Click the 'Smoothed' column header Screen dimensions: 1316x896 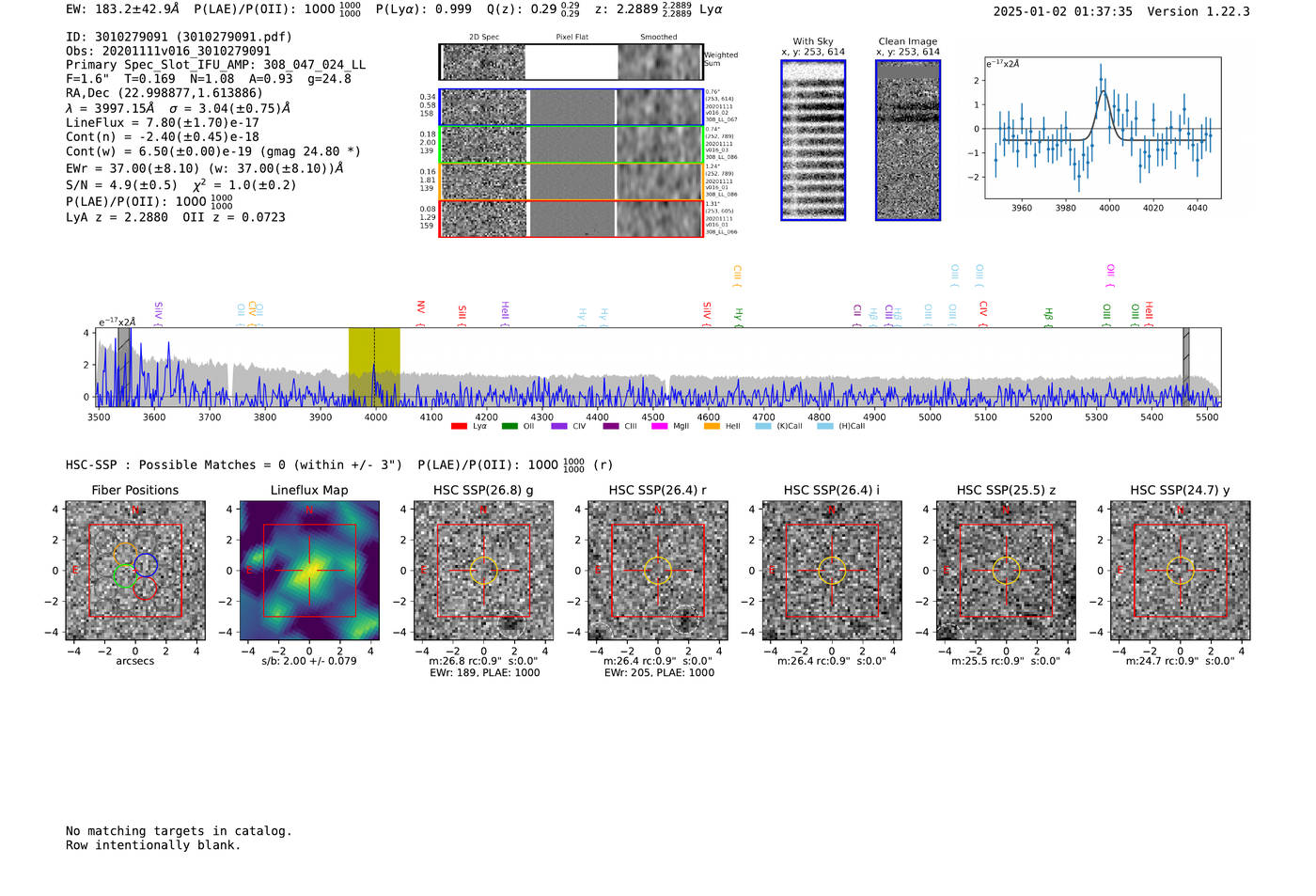tap(658, 37)
